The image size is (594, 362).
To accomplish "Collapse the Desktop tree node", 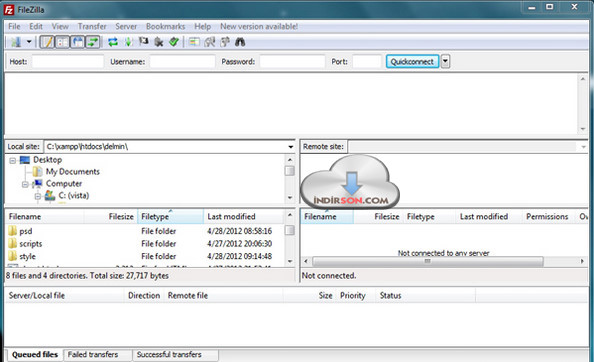I will 13,161.
